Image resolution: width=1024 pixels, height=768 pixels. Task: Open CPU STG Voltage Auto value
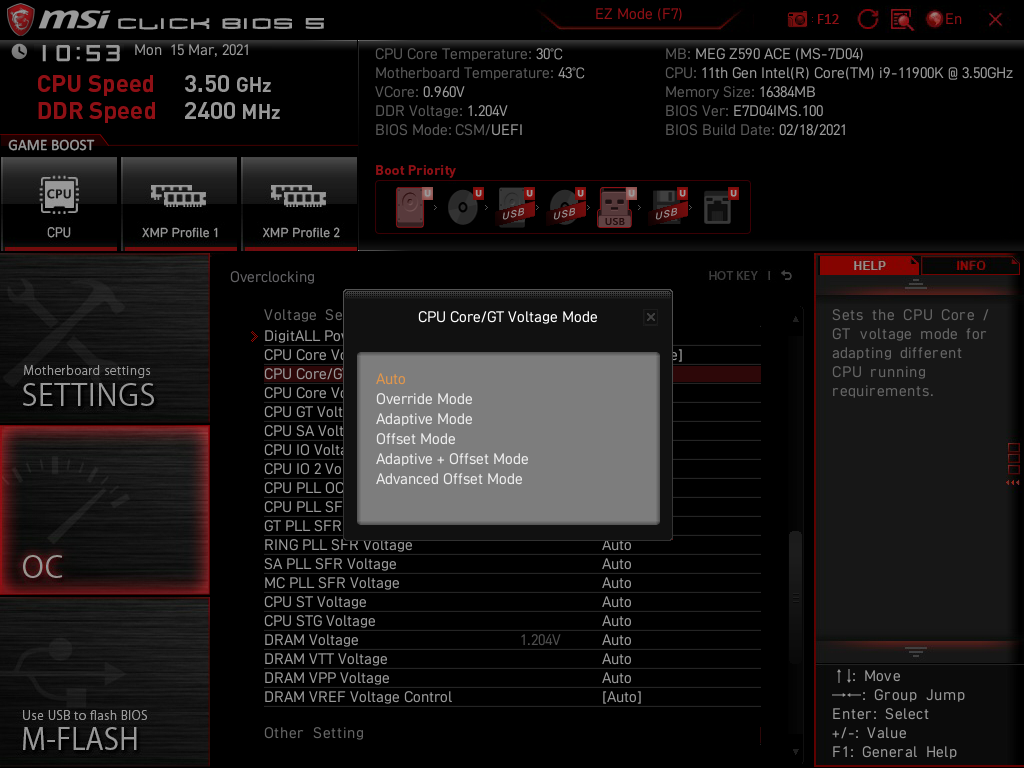[x=616, y=621]
